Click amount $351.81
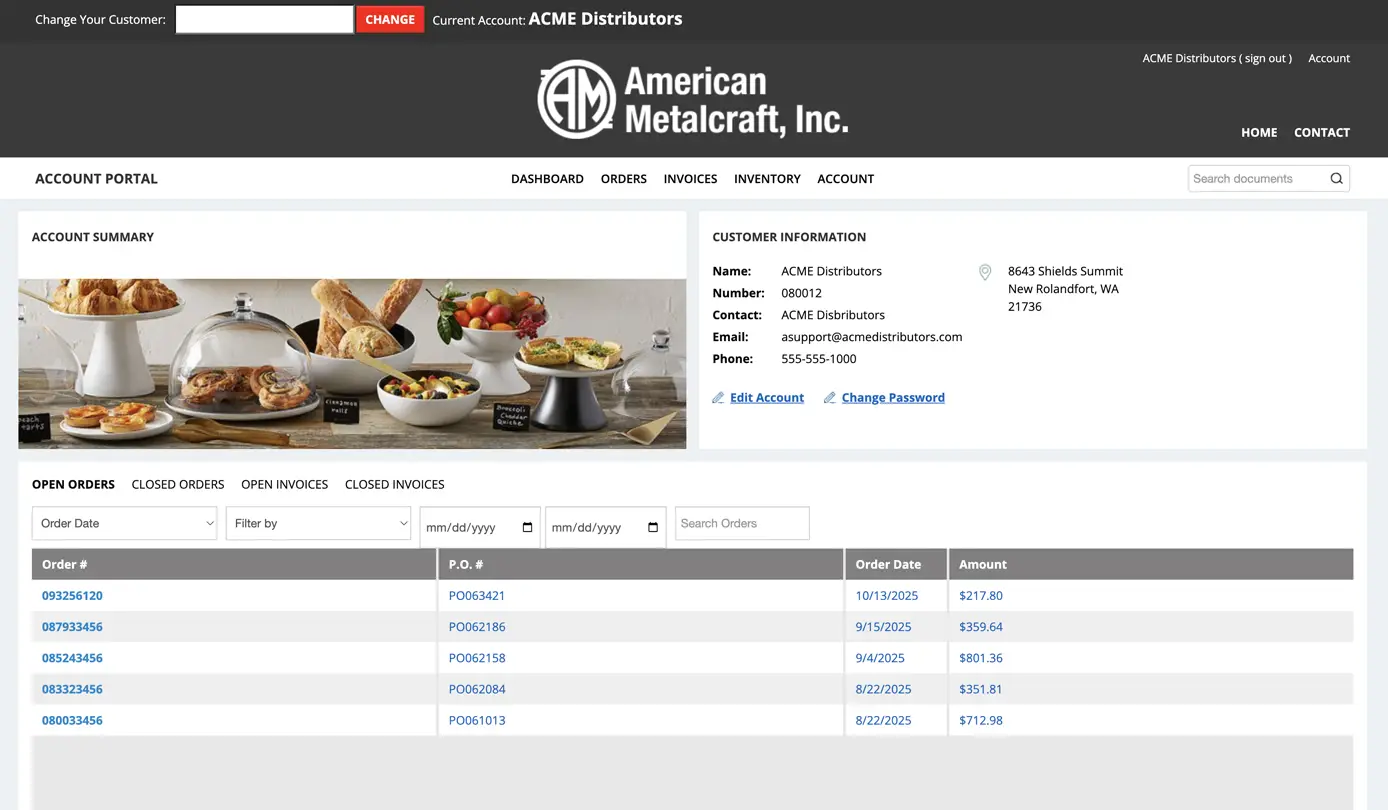This screenshot has height=810, width=1388. tap(981, 689)
